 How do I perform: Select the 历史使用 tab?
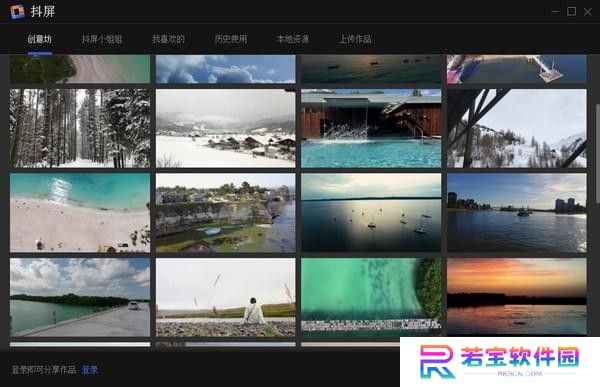click(x=231, y=39)
